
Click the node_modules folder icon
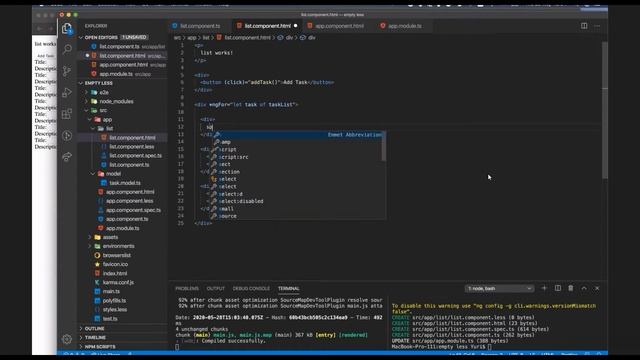(94, 101)
